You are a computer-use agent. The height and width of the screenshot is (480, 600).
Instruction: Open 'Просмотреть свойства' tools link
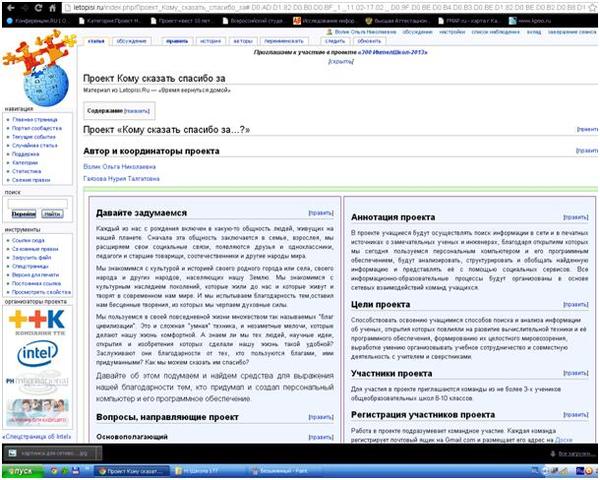click(x=41, y=292)
